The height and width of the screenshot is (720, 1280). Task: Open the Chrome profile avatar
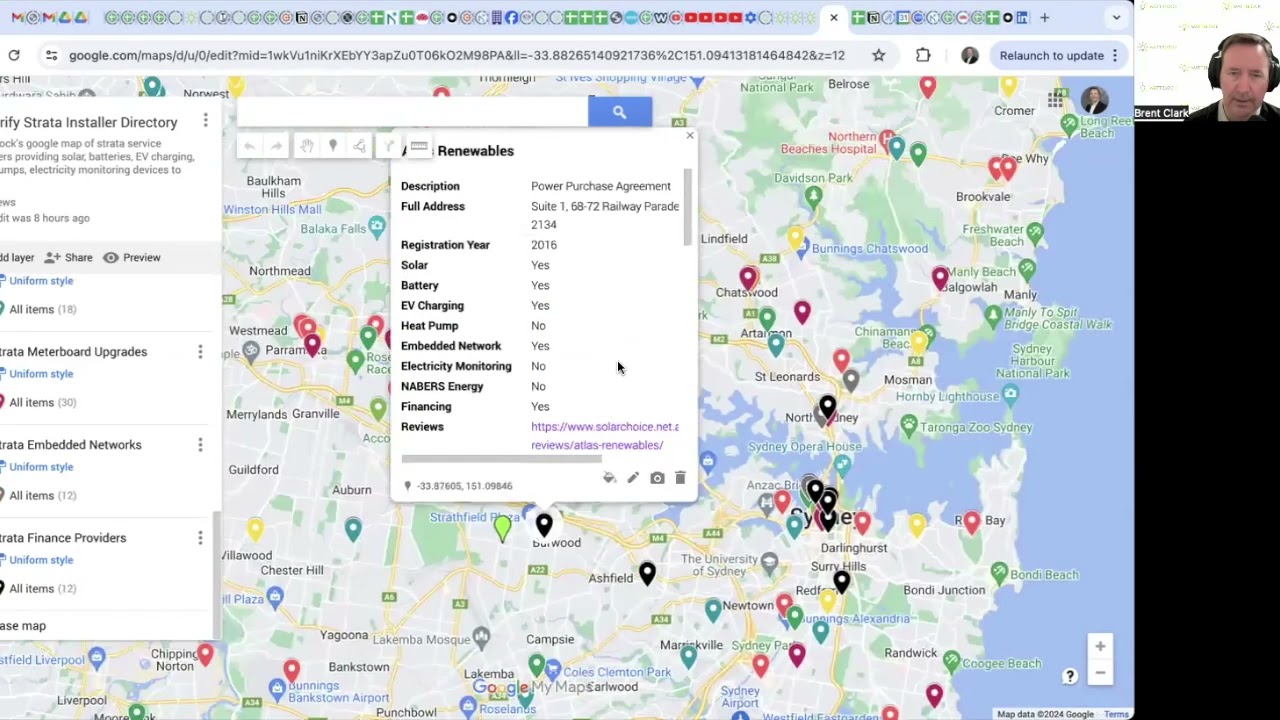[969, 55]
